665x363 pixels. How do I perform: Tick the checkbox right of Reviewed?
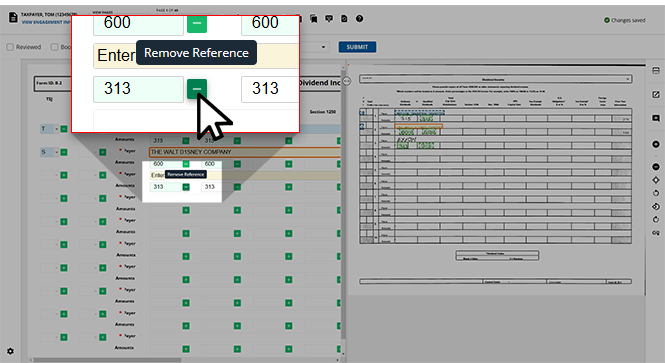tap(54, 47)
